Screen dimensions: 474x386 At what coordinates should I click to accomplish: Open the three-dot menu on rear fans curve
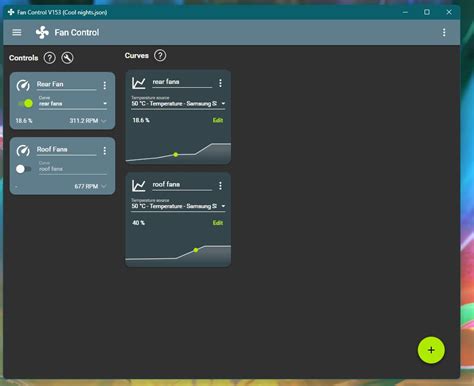click(x=220, y=83)
